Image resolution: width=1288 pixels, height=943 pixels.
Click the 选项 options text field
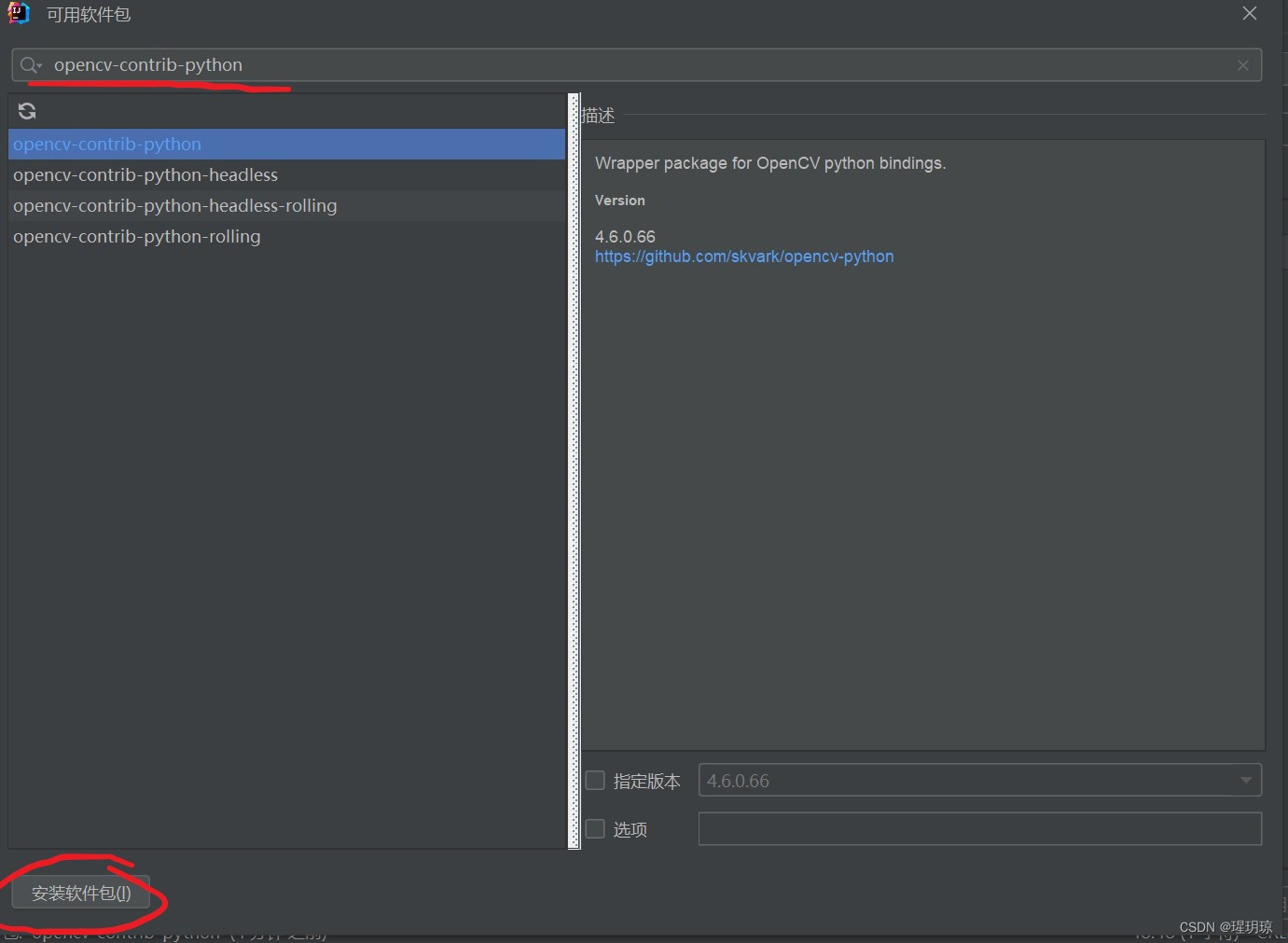[x=979, y=828]
